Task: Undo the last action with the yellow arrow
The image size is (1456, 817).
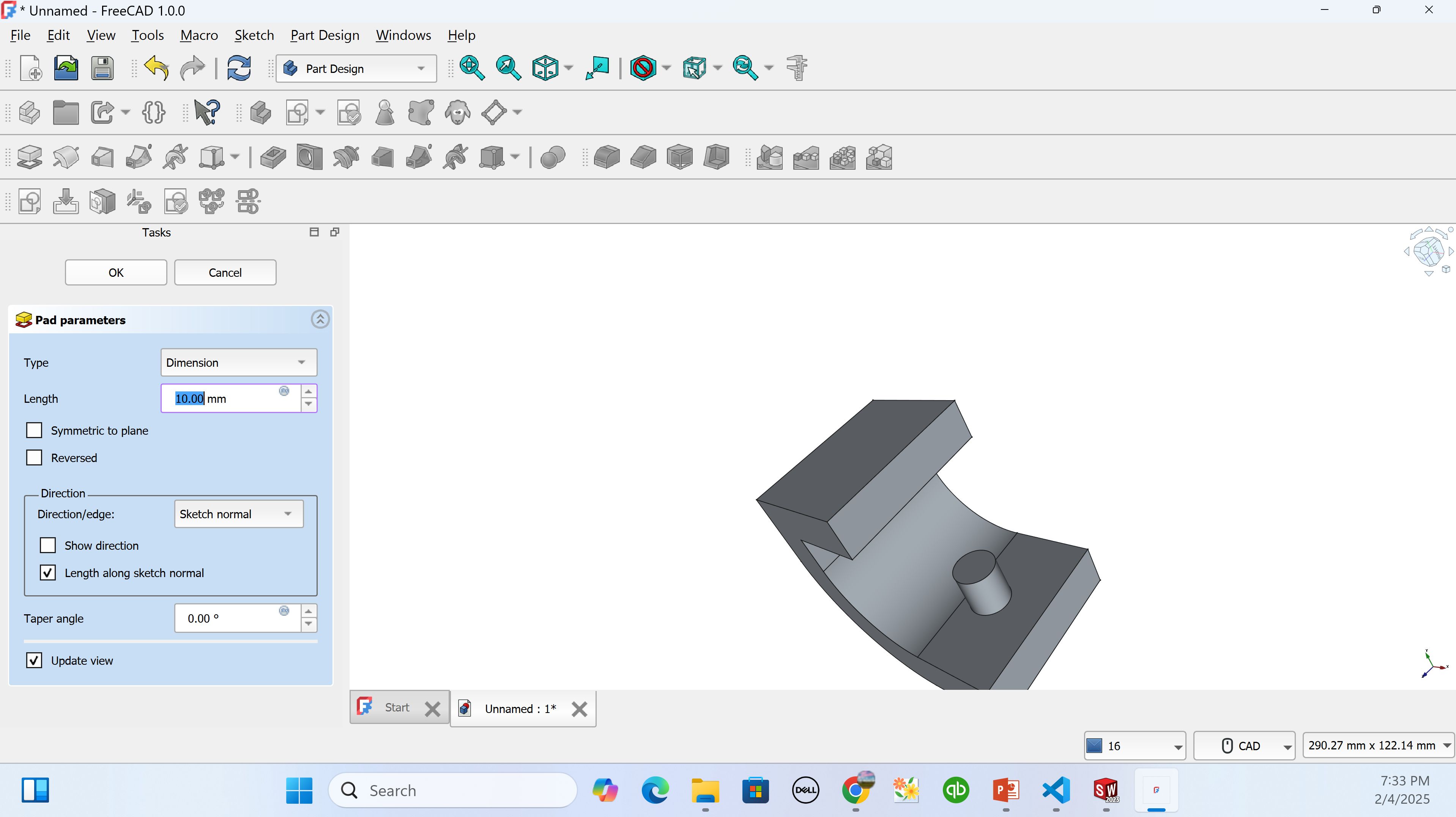Action: click(156, 68)
